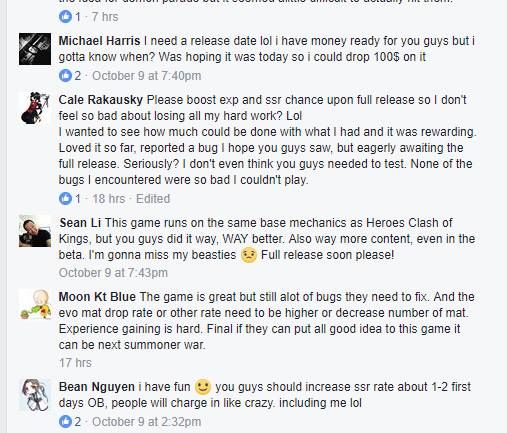This screenshot has width=507, height=433.
Task: Open Cale Rakausky profile picture
Action: pyautogui.click(x=35, y=108)
